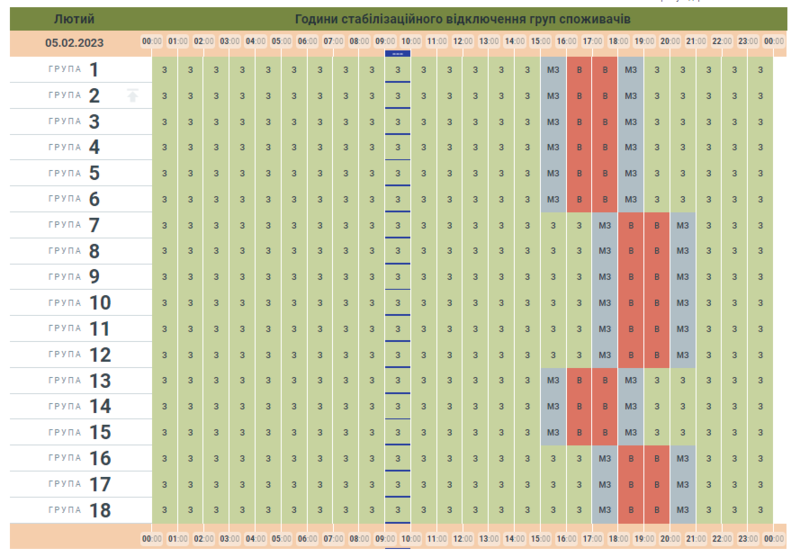The width and height of the screenshot is (800, 557).
Task: Select the 12:00 hour label in top header
Action: pos(462,42)
